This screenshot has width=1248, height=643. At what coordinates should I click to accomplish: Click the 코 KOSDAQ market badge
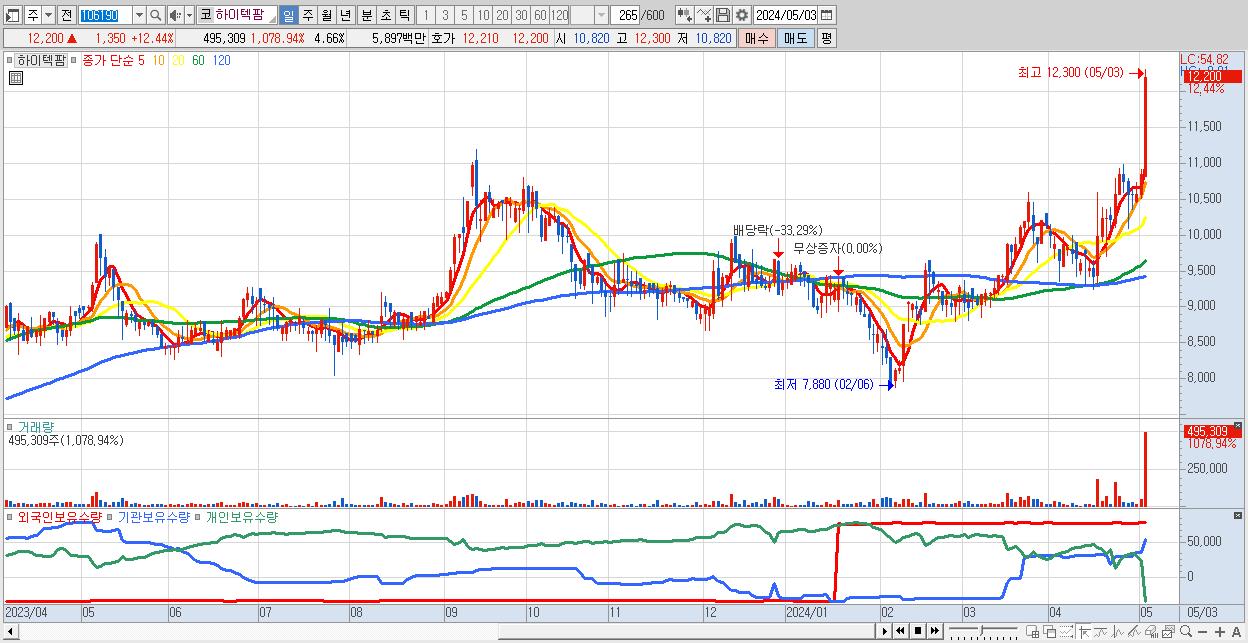205,15
